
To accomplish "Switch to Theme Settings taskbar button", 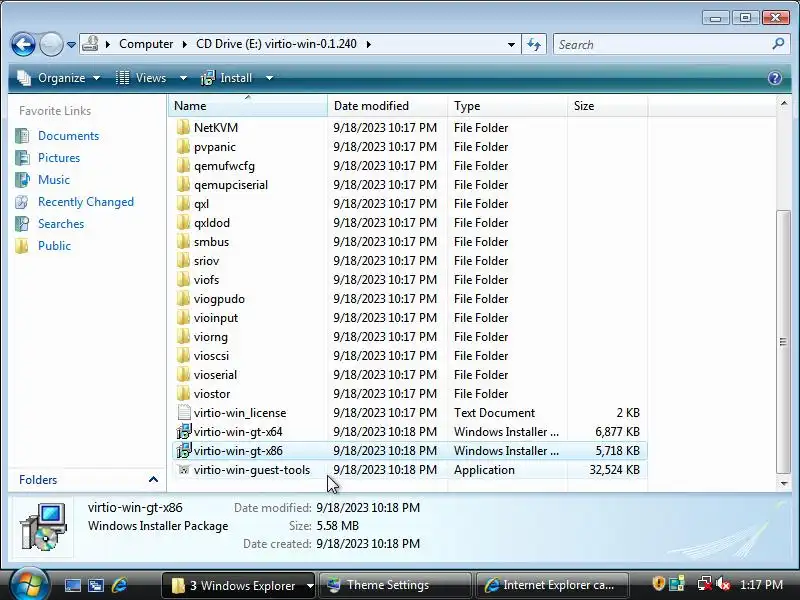I will tap(395, 585).
